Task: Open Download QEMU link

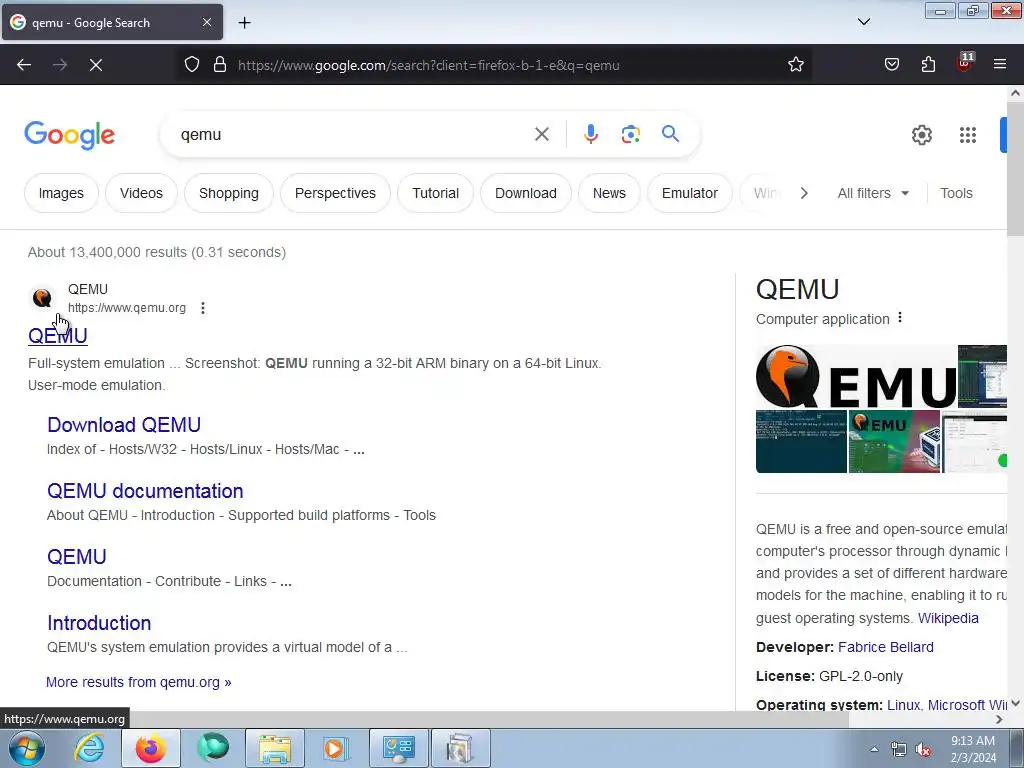Action: click(124, 425)
